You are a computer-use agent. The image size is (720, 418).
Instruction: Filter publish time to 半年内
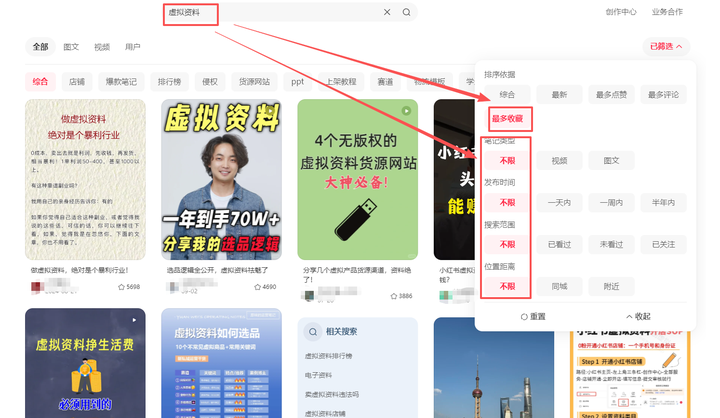click(664, 203)
